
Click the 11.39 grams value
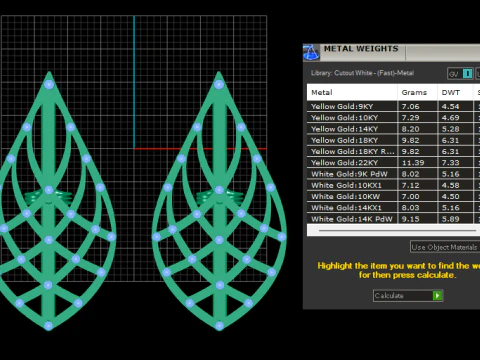point(413,163)
